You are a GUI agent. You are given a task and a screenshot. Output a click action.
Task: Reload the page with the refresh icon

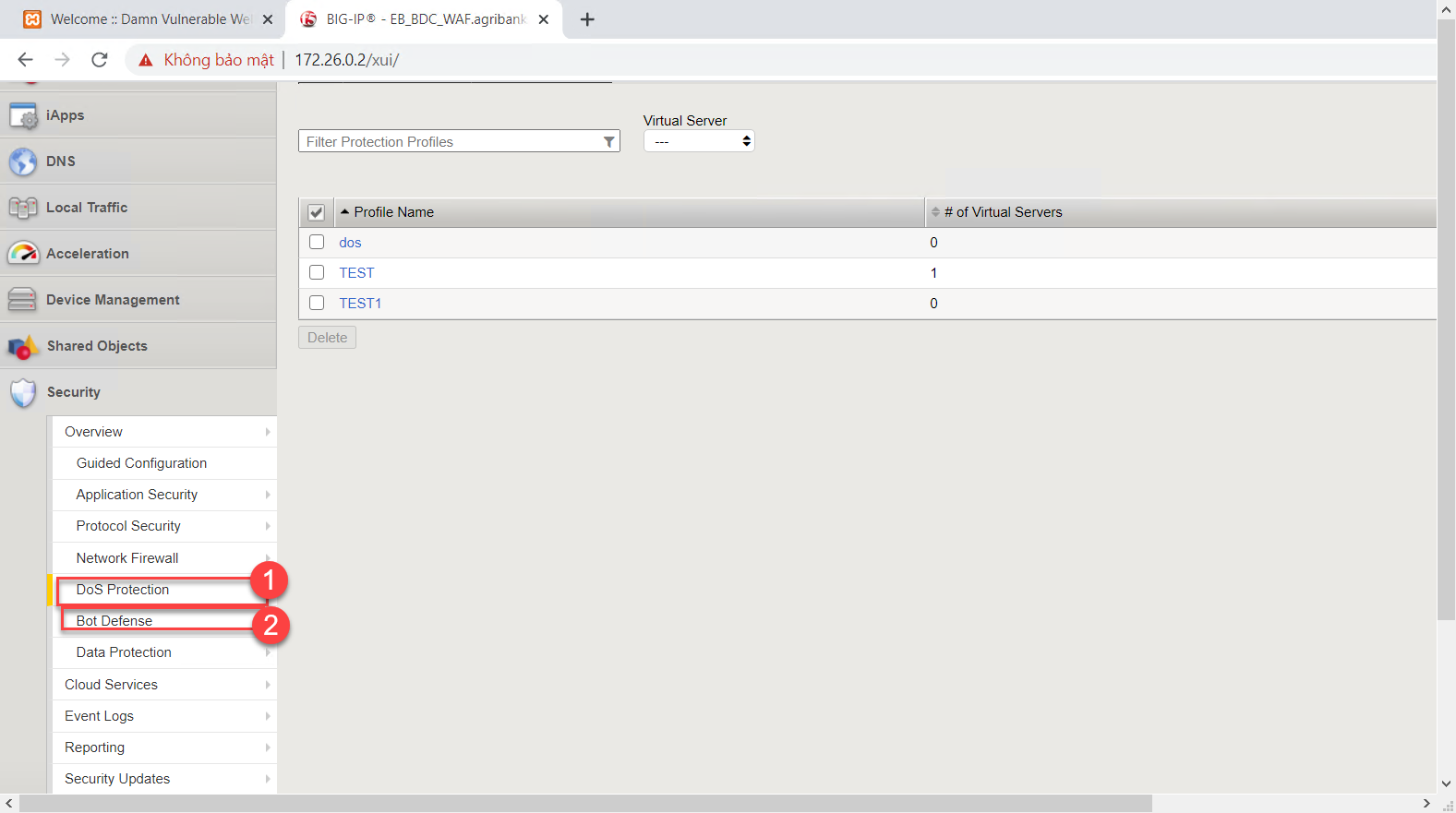tap(100, 60)
